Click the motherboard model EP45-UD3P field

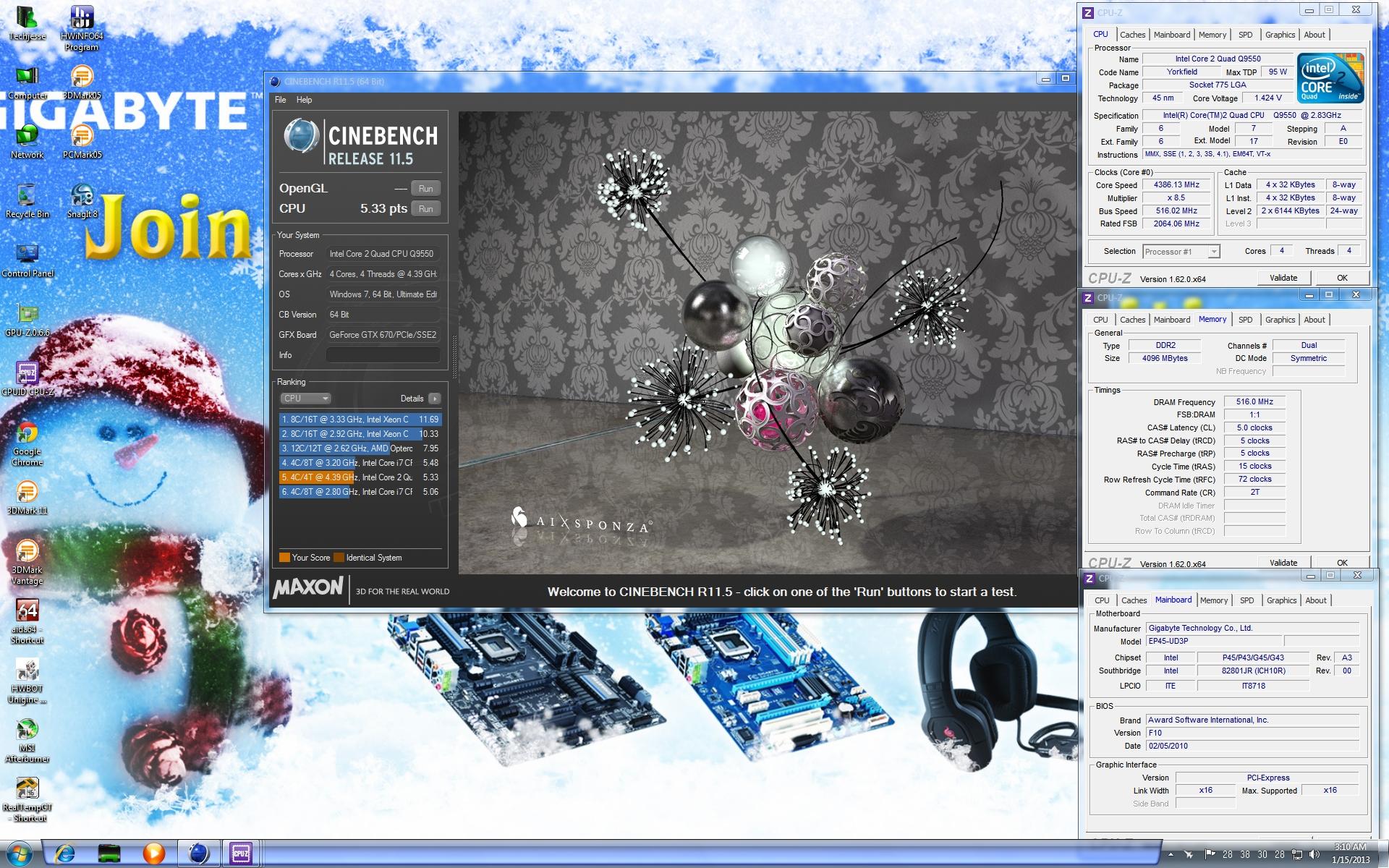(1215, 641)
